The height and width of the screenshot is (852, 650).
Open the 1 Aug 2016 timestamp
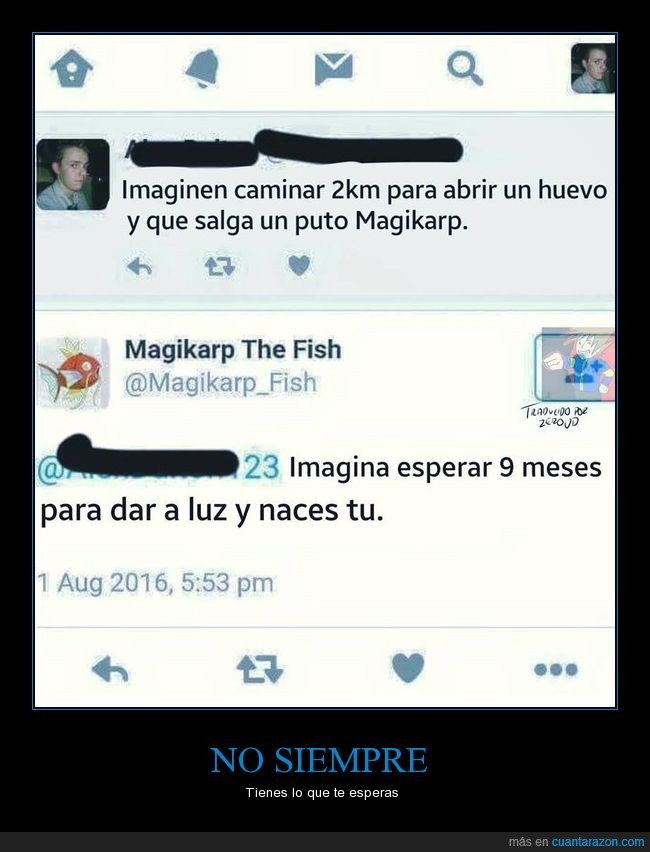point(155,583)
